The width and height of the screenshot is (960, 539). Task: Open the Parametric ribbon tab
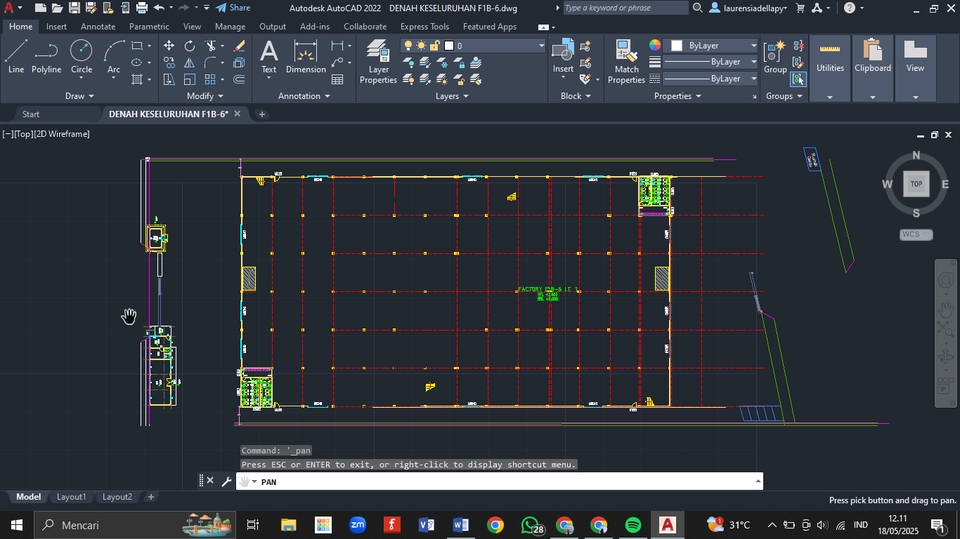tap(149, 27)
